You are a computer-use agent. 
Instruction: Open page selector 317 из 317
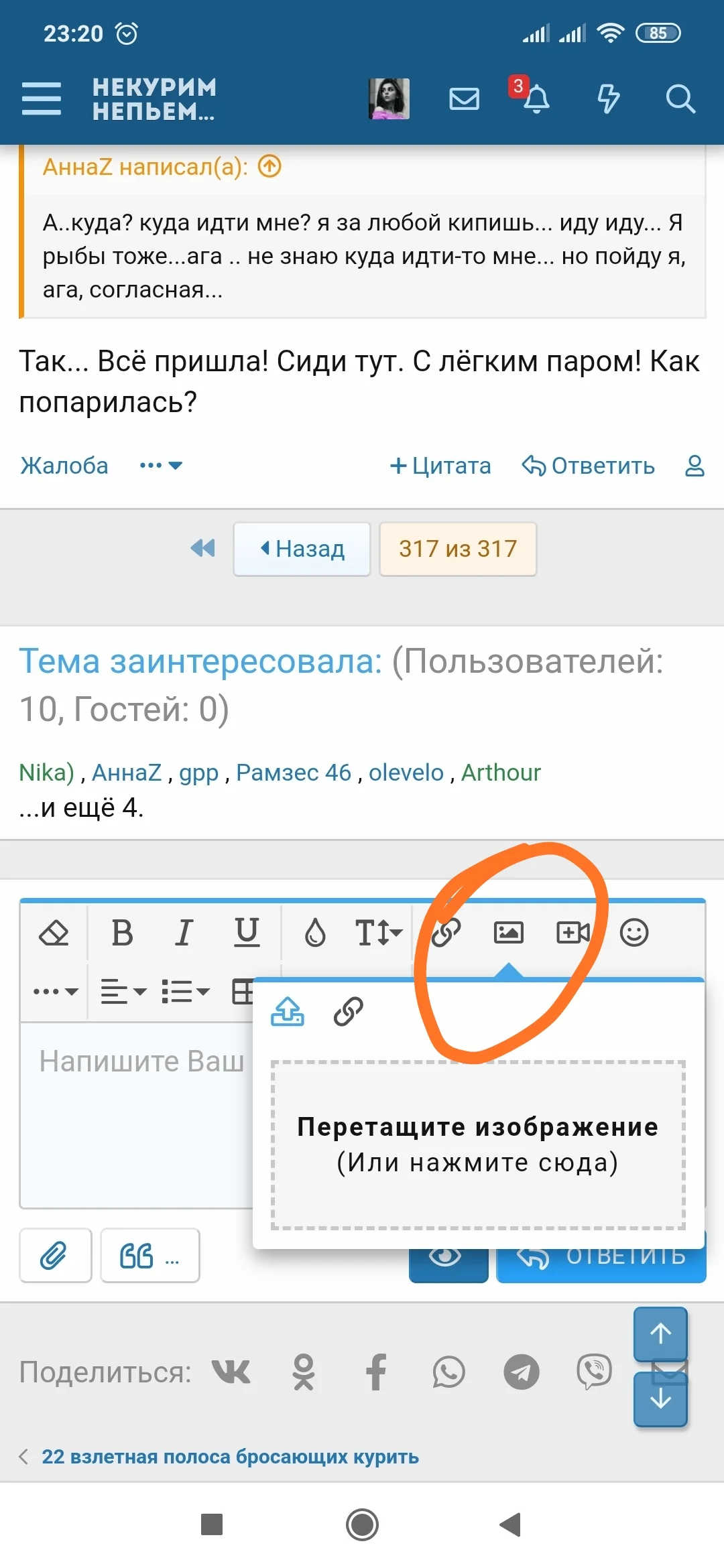point(458,549)
